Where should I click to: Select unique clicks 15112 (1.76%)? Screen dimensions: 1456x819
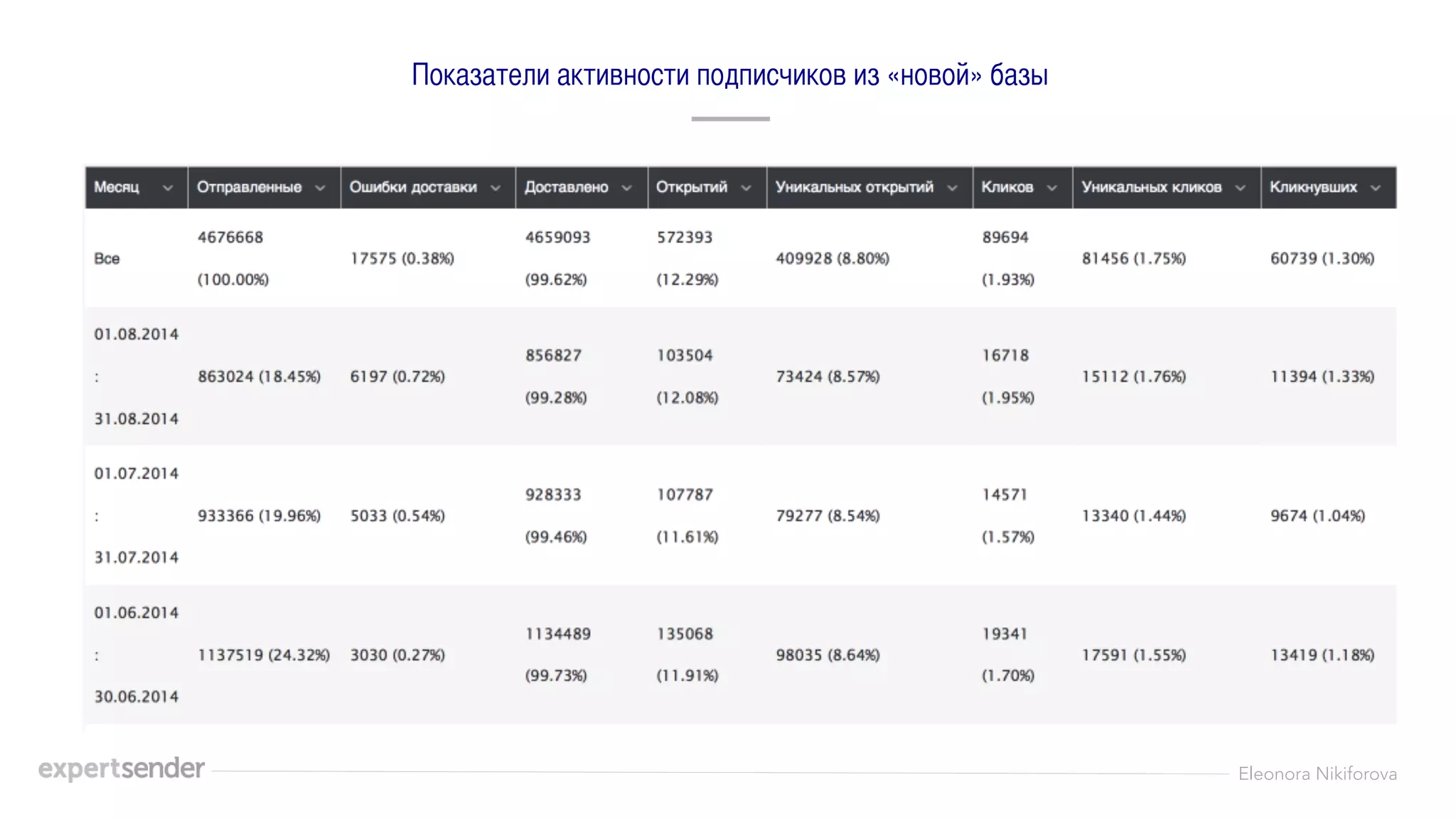tap(1134, 377)
